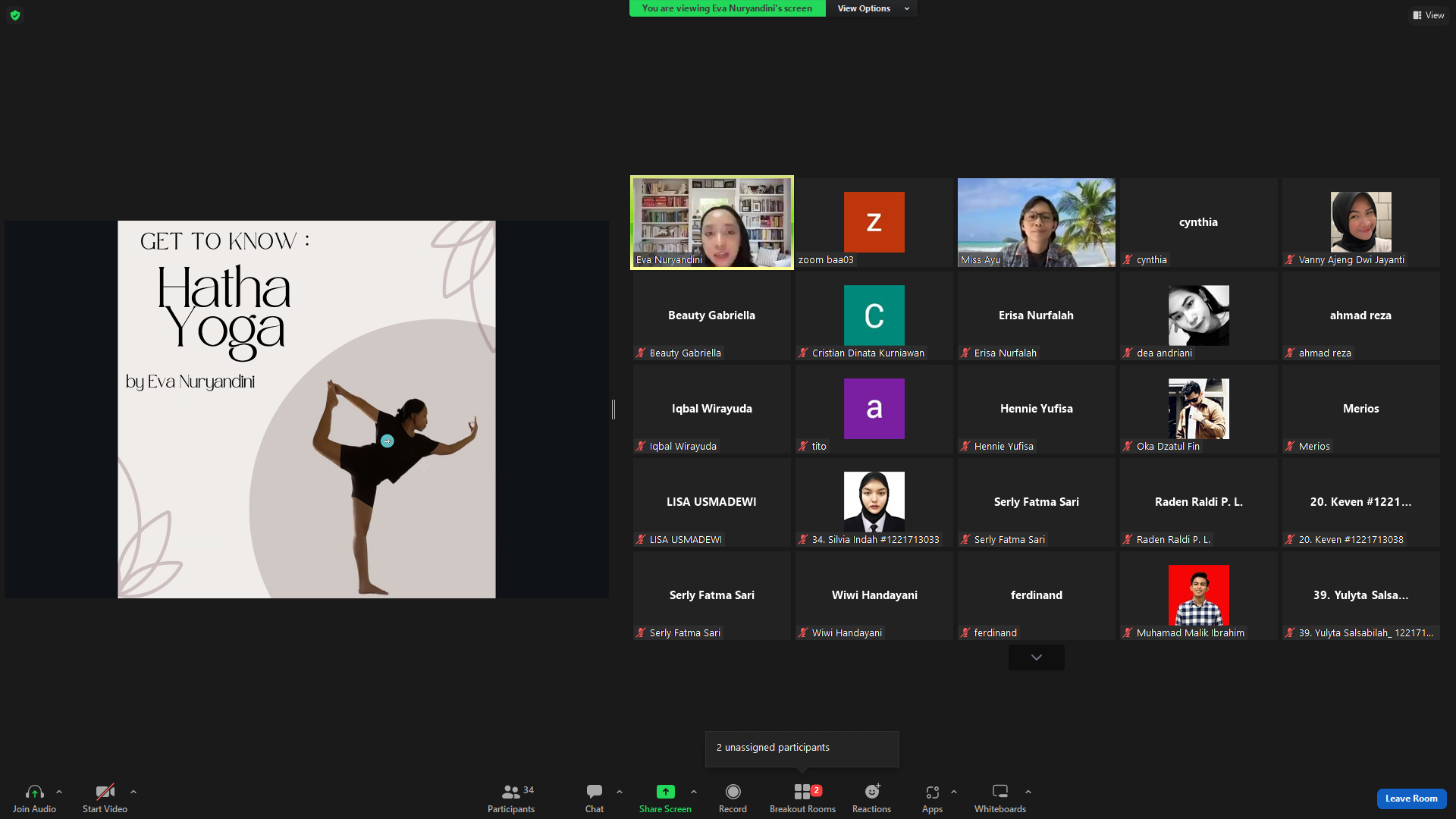Click the Join Audio headphone icon

point(34,792)
